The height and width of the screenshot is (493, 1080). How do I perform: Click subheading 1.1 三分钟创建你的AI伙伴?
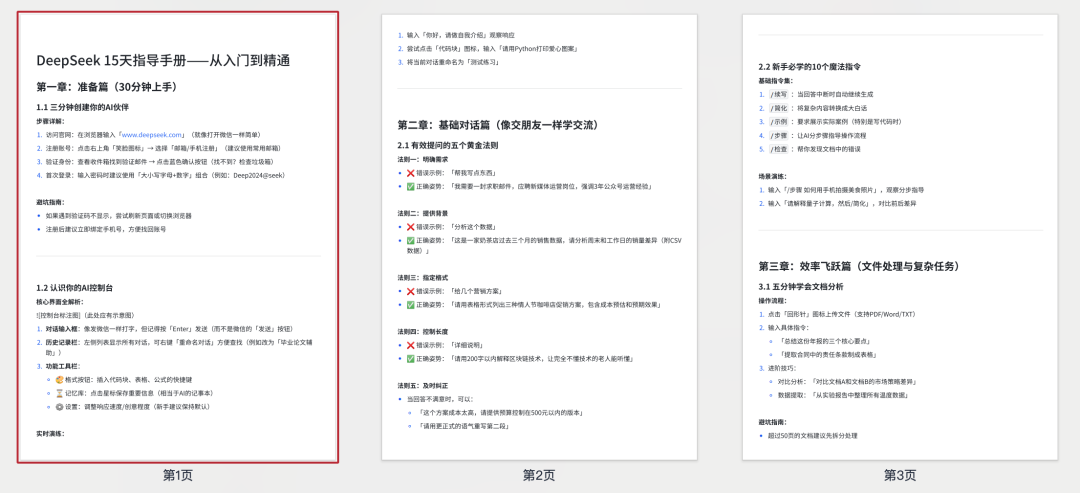click(83, 107)
